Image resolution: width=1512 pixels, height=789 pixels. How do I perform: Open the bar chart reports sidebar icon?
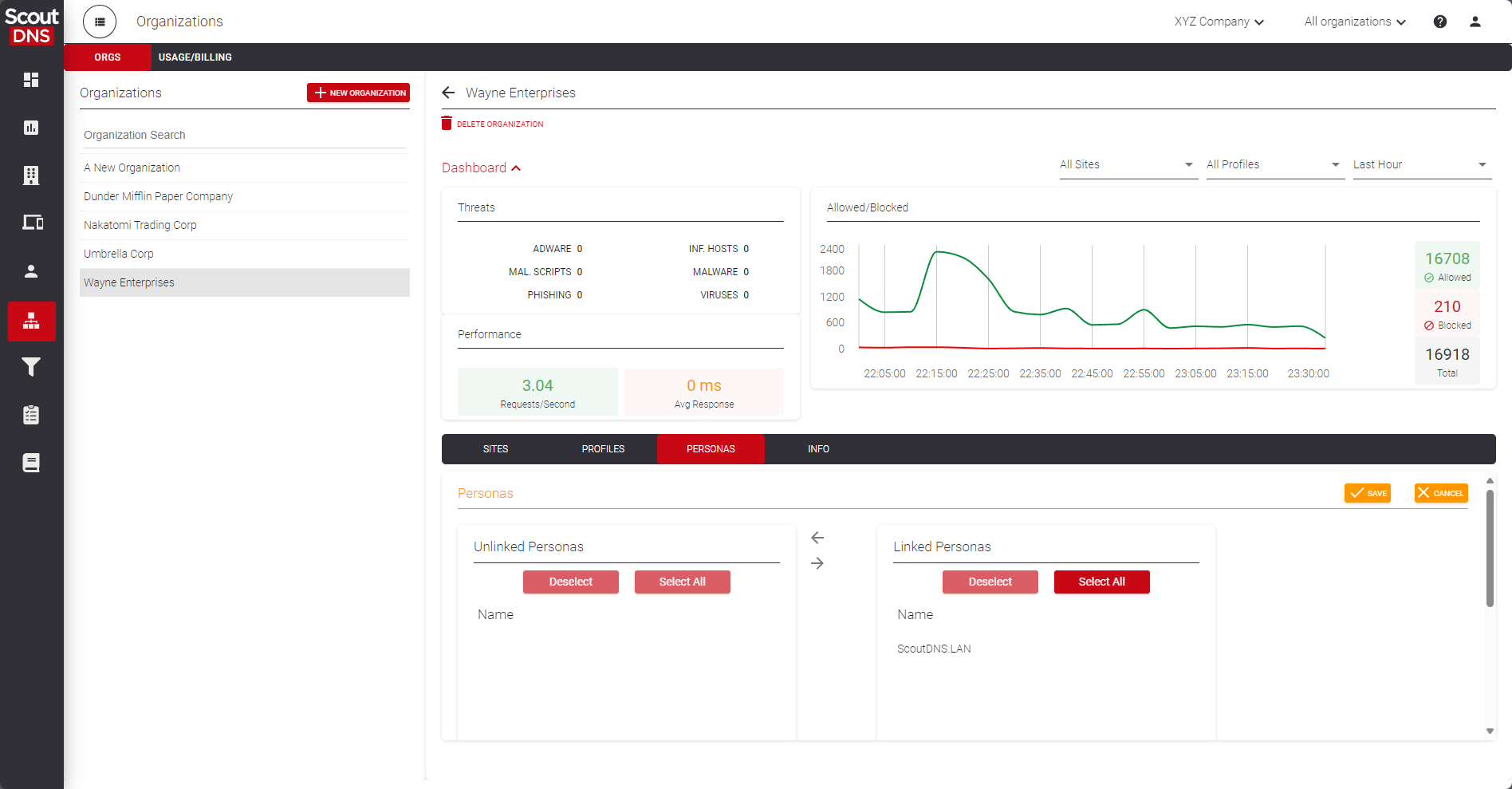(31, 128)
